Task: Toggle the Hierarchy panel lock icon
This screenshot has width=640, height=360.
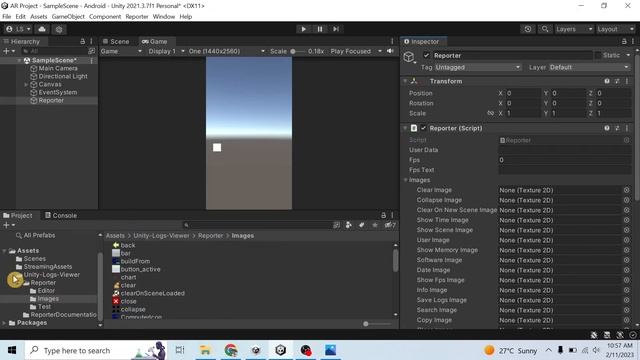Action: click(x=82, y=42)
